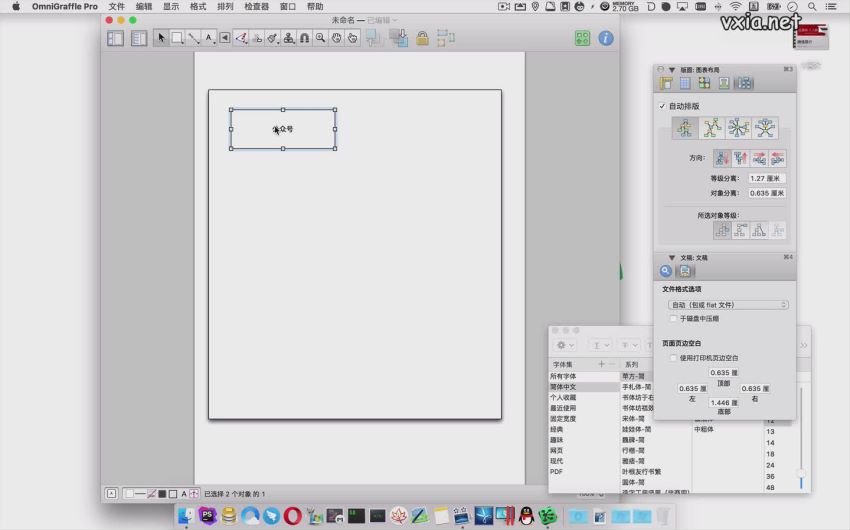This screenshot has height=530, width=850.
Task: Collapse the canvas diagram layout section triangle
Action: click(672, 70)
